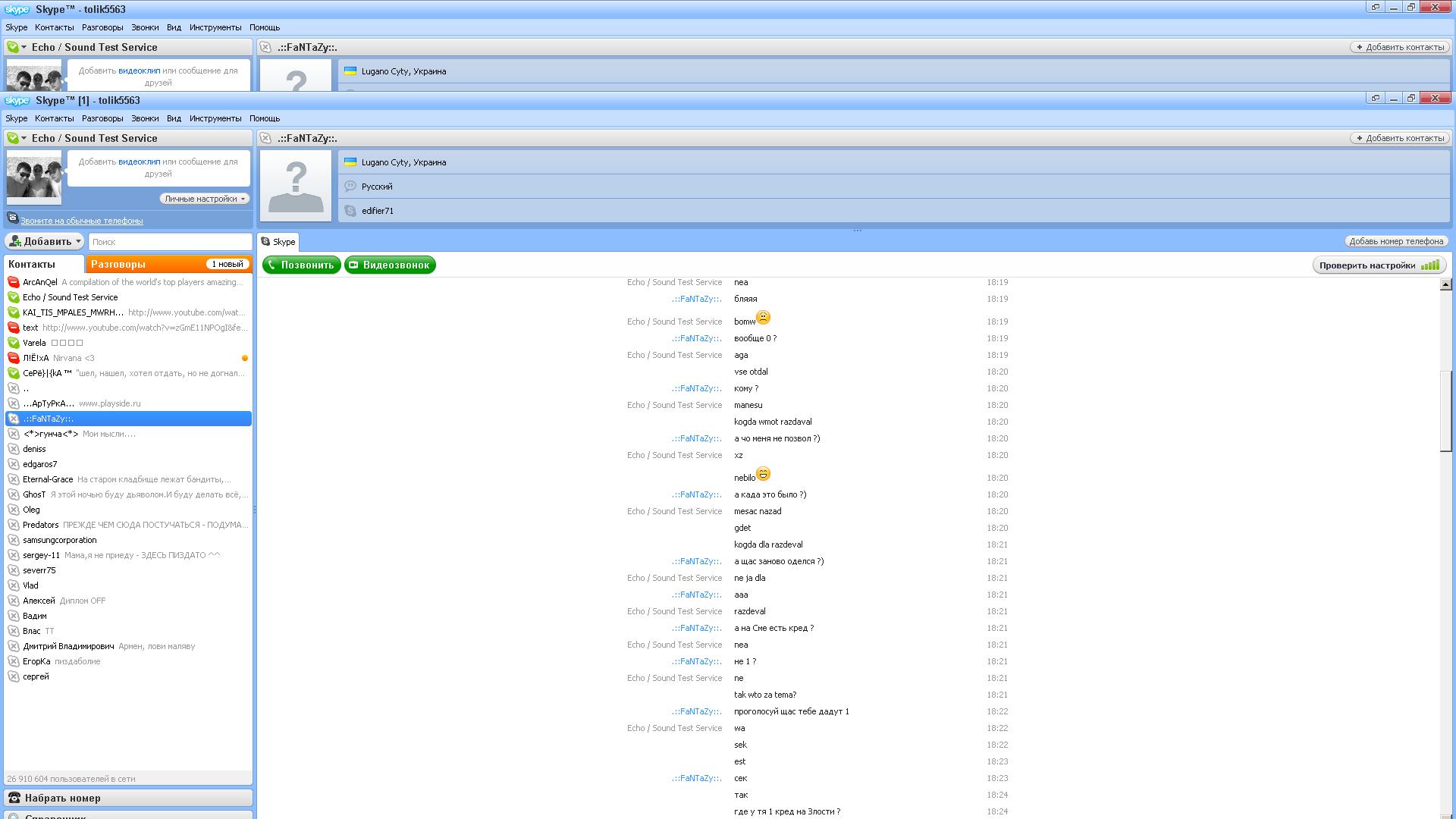Click Varela contact online icon
Viewport: 1456px width, 819px height.
point(14,343)
